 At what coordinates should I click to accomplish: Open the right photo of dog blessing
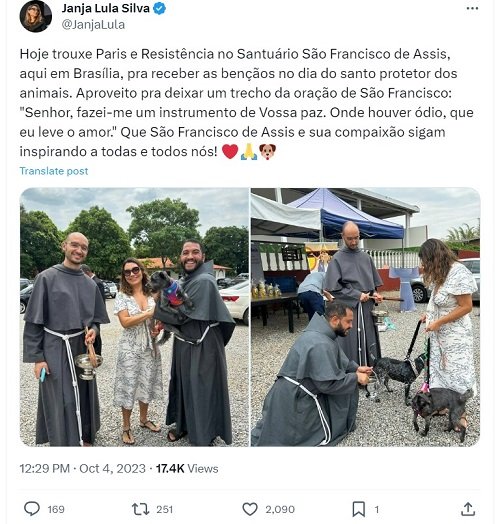point(366,317)
